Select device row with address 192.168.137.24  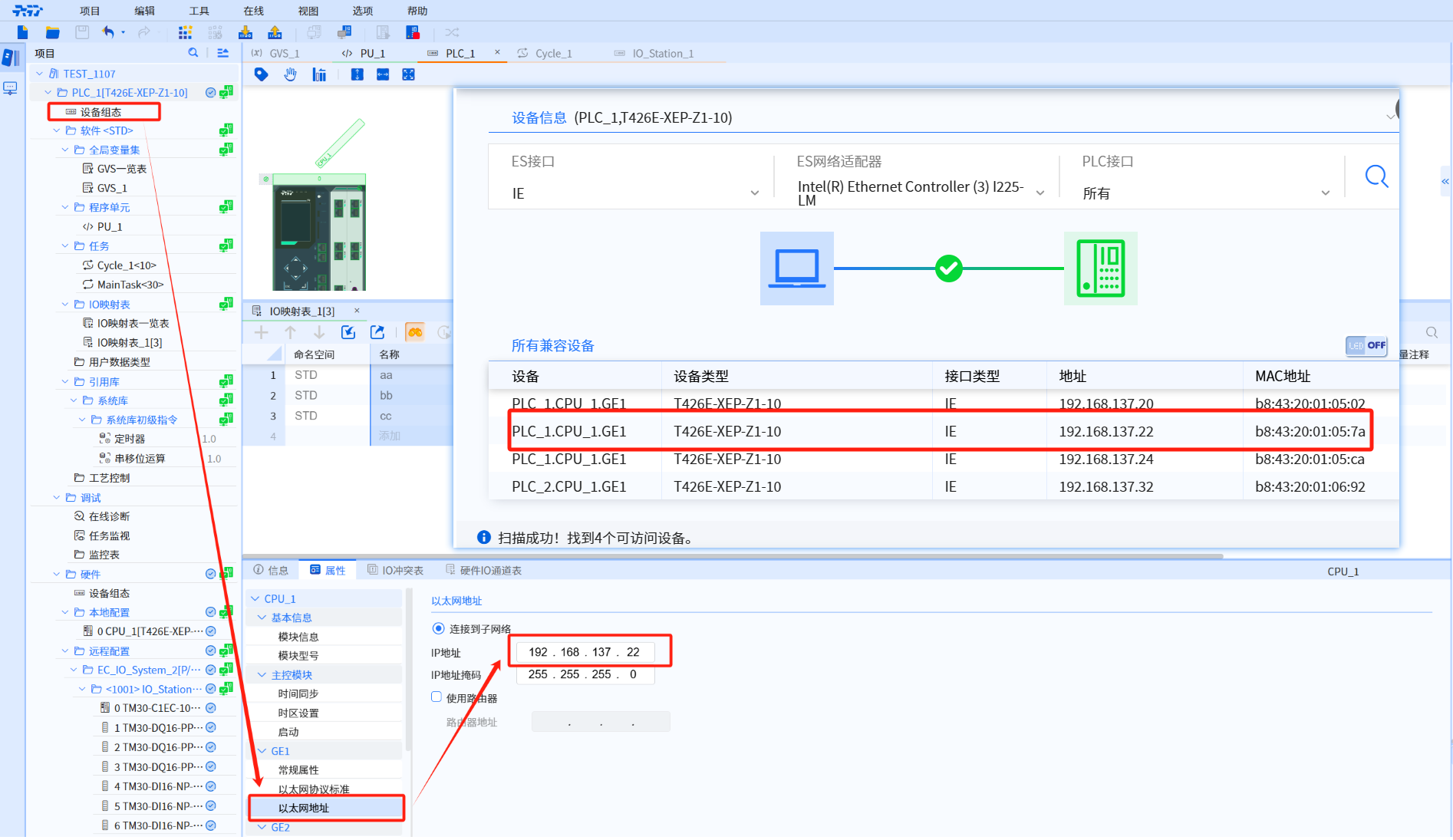pos(944,460)
